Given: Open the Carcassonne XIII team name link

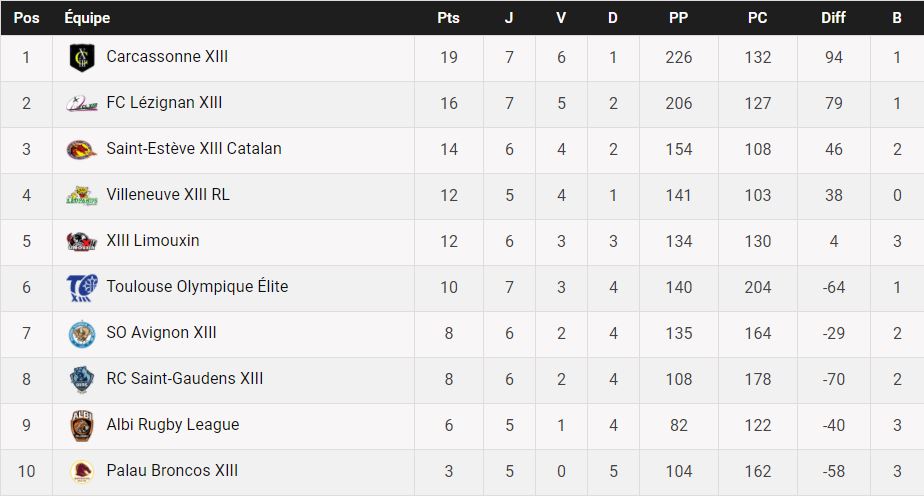Looking at the screenshot, I should coord(167,57).
